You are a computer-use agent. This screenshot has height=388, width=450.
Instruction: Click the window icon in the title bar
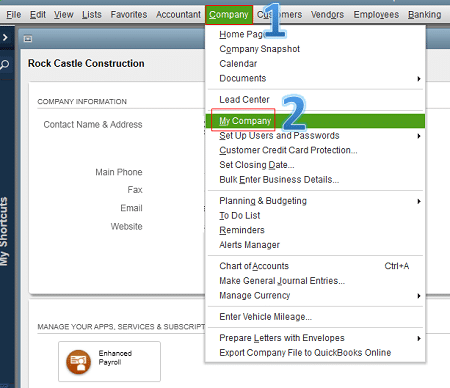(x=28, y=39)
